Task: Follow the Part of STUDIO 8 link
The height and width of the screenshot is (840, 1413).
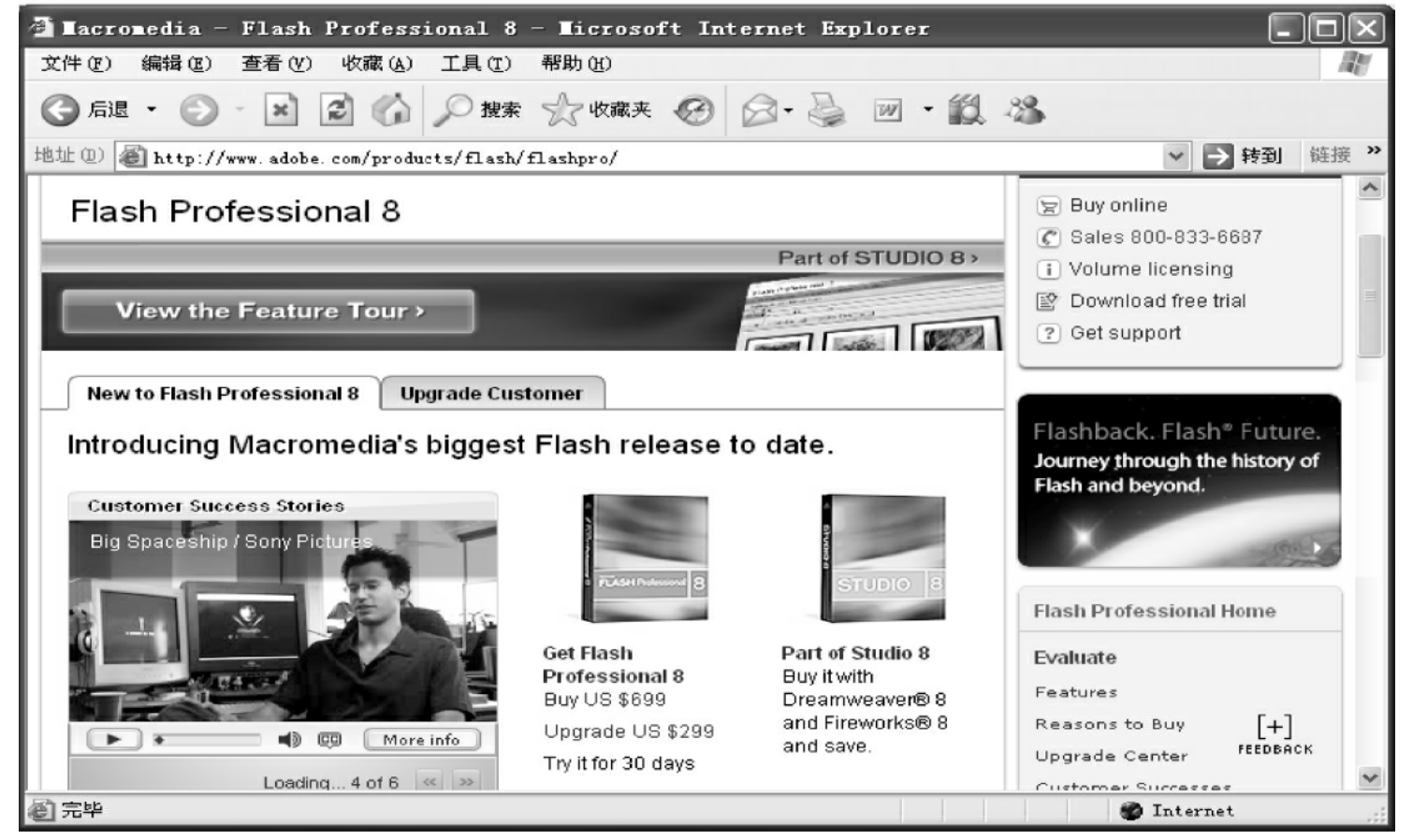Action: pos(878,257)
